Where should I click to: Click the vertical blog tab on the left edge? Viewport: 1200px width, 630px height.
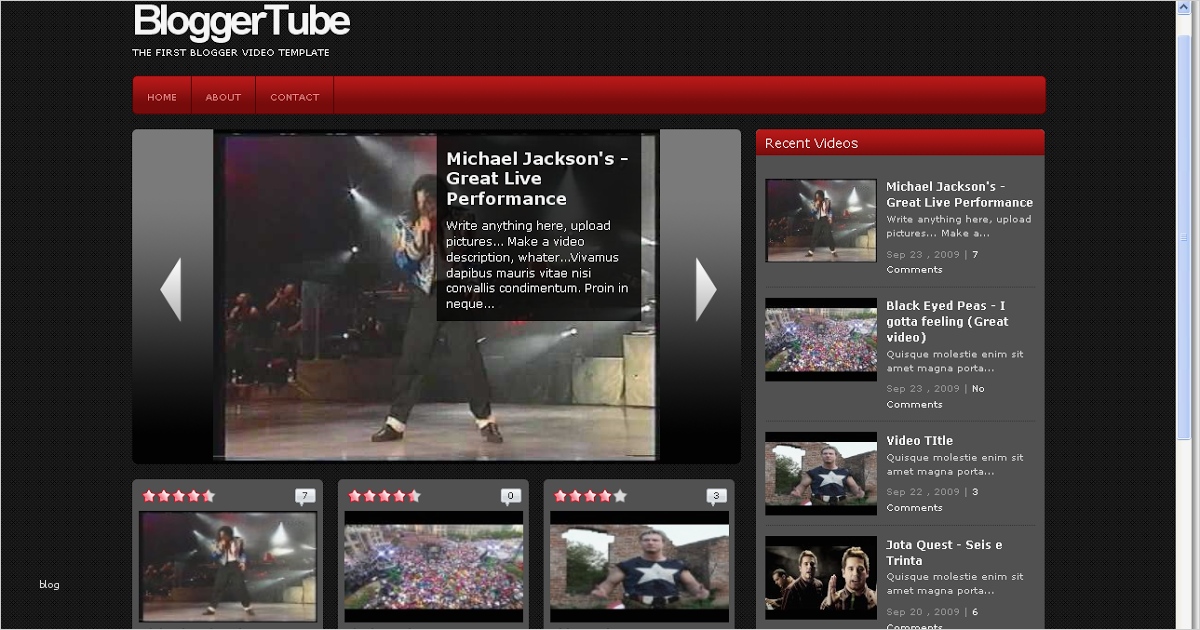pos(48,585)
